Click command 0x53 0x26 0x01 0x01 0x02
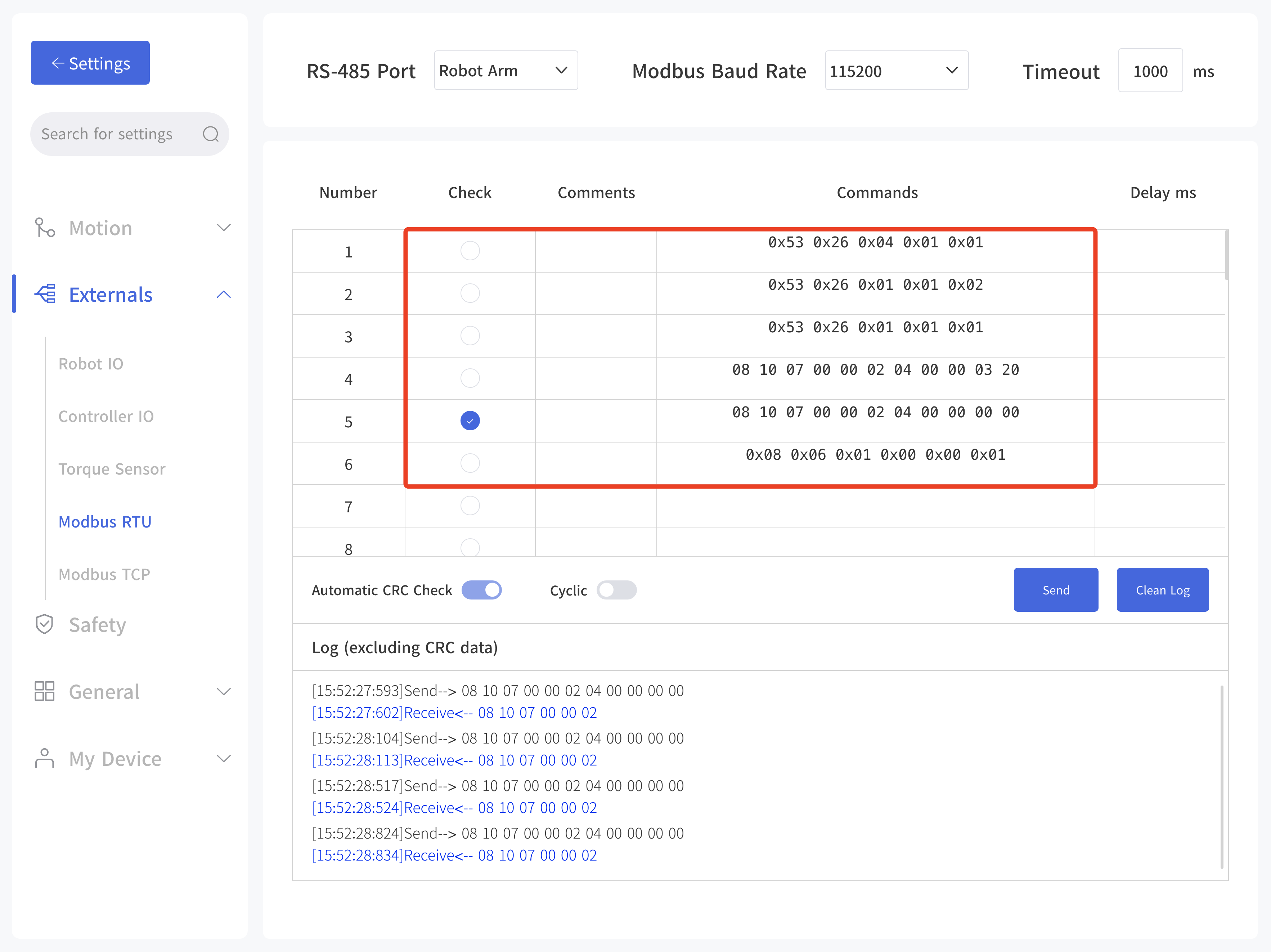The image size is (1271, 952). click(876, 285)
